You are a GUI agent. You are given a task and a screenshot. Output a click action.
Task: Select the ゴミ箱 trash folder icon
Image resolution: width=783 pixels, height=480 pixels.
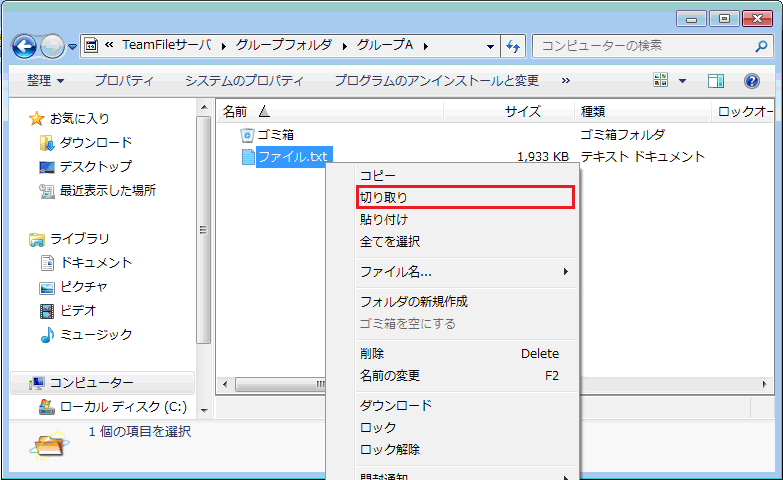(x=248, y=134)
